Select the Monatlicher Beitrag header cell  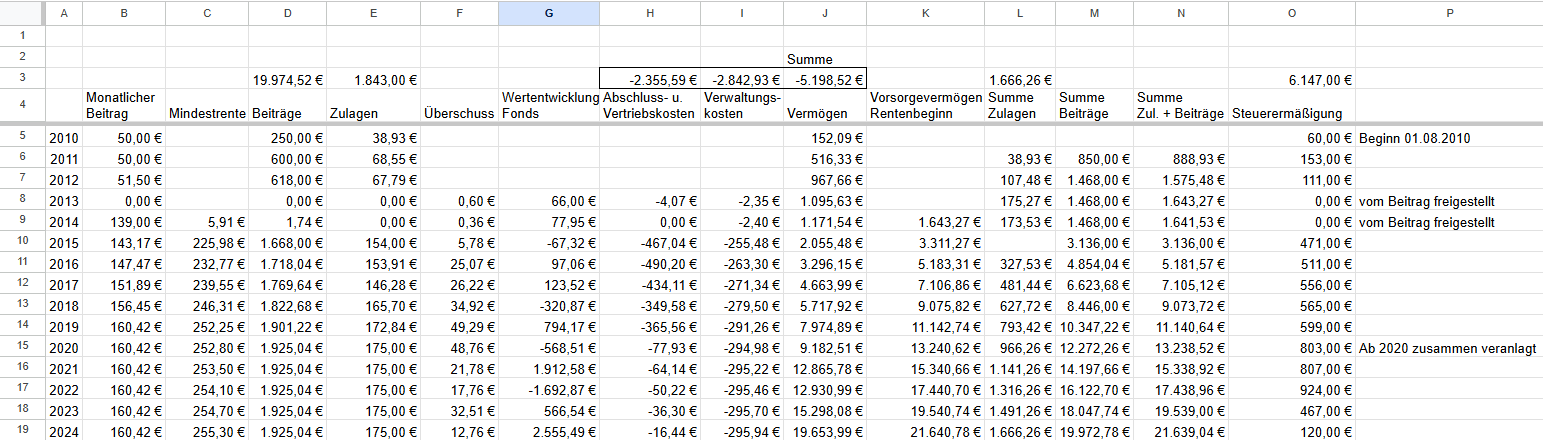pos(124,106)
